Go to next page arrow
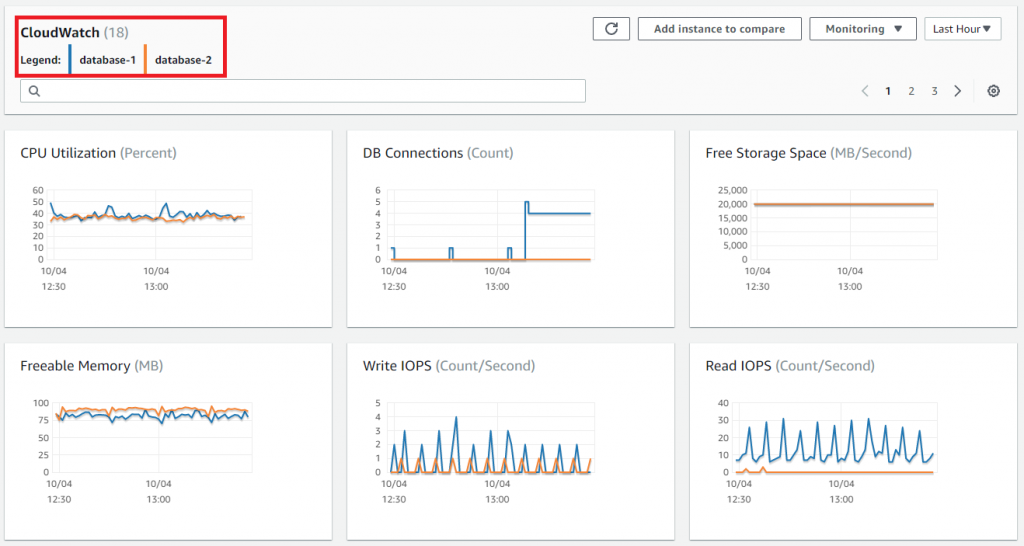Screen dimensions: 1024x546 [957, 91]
